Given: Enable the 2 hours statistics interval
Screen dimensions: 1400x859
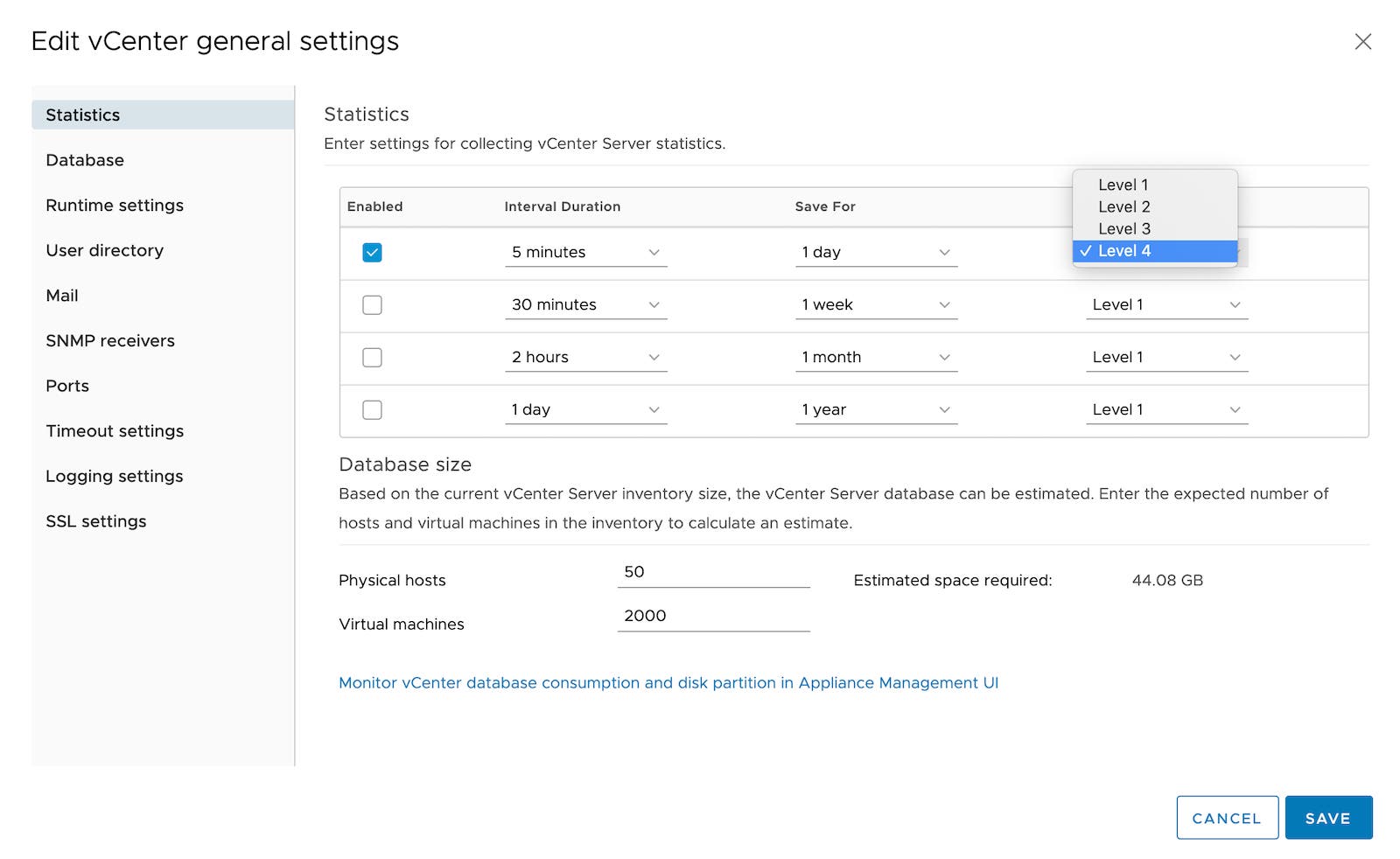Looking at the screenshot, I should (x=372, y=357).
